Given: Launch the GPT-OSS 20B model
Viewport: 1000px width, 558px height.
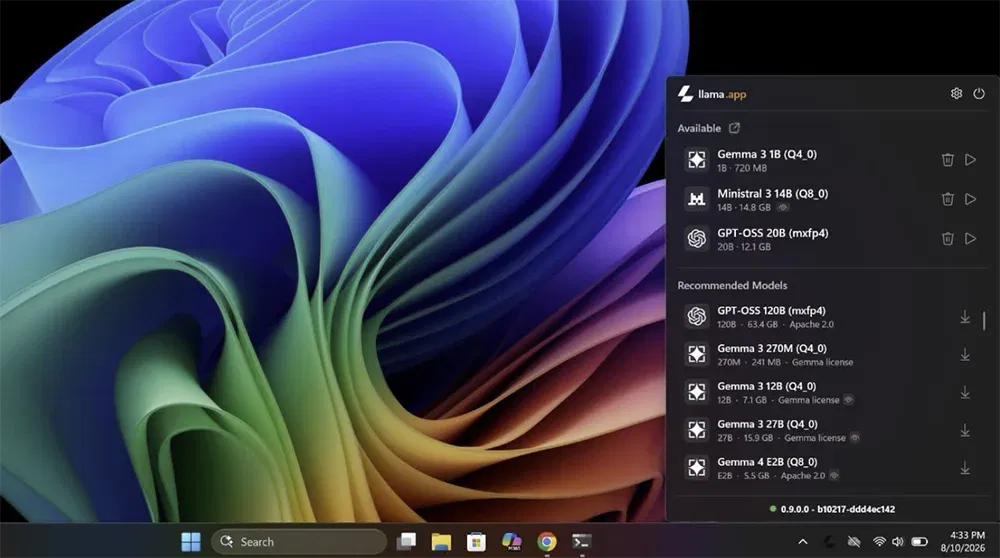Looking at the screenshot, I should point(970,239).
